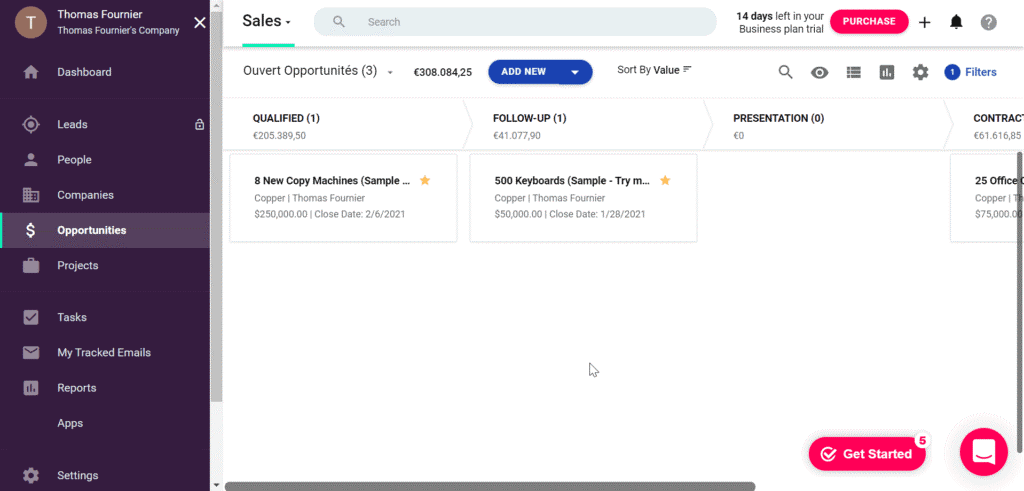Image resolution: width=1024 pixels, height=491 pixels.
Task: Open the chat support bubble
Action: (984, 452)
